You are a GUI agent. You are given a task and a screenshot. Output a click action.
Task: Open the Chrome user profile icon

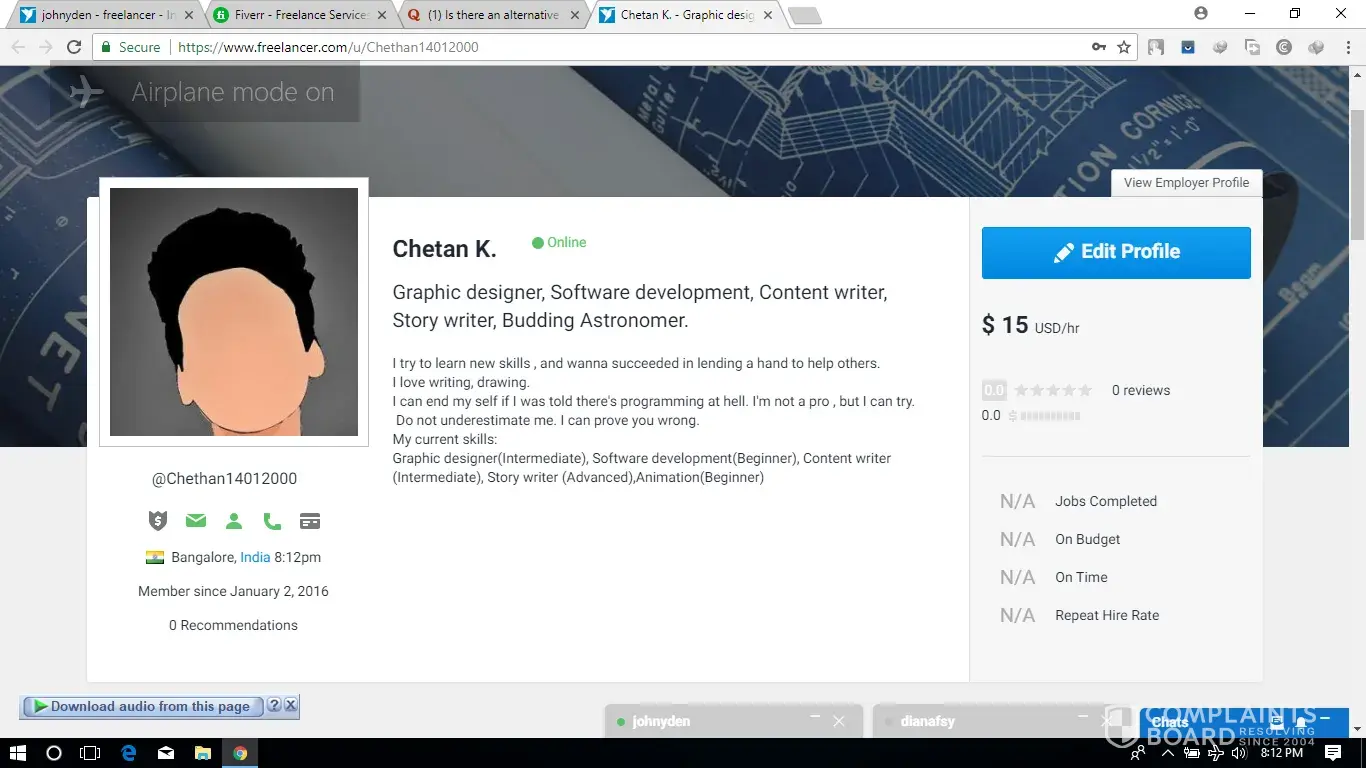point(1201,14)
